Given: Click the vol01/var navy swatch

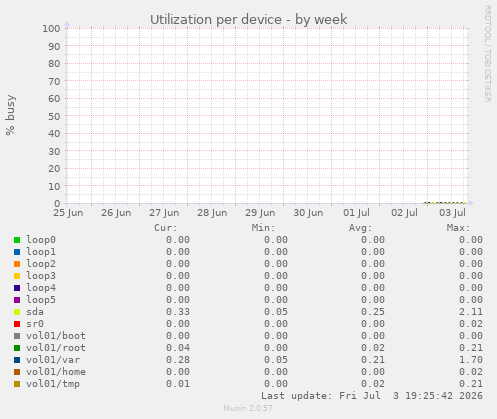Looking at the screenshot, I should 17,360.
